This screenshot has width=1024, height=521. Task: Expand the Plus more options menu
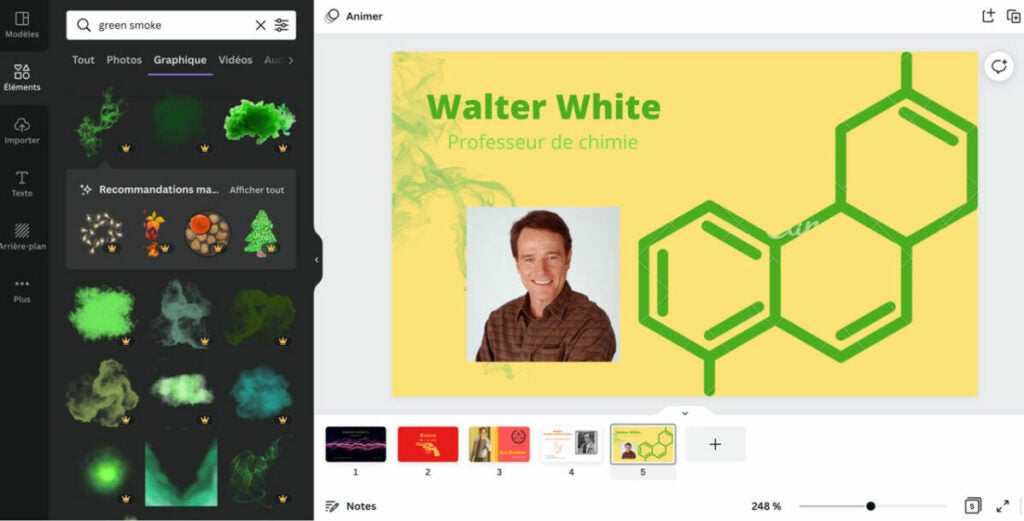(22, 290)
